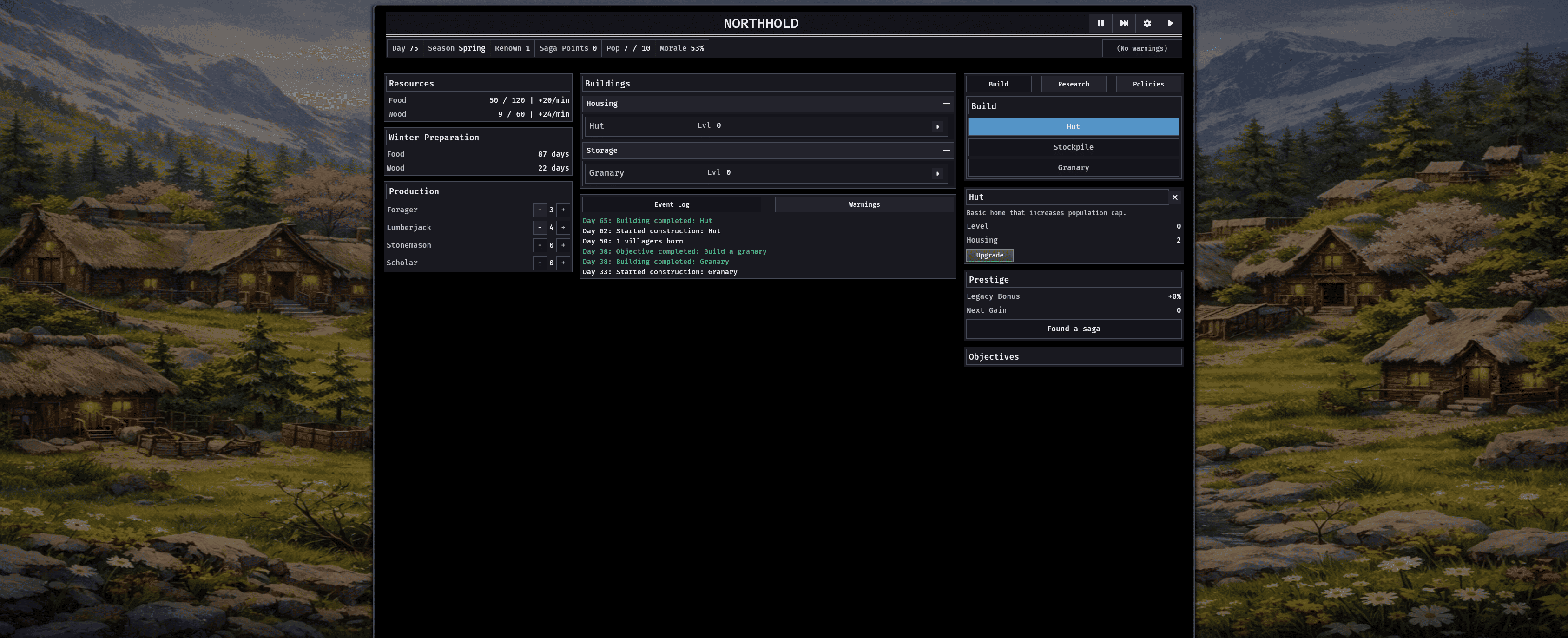Select Stockpile in the Build list
This screenshot has width=1568, height=638.
1073,147
